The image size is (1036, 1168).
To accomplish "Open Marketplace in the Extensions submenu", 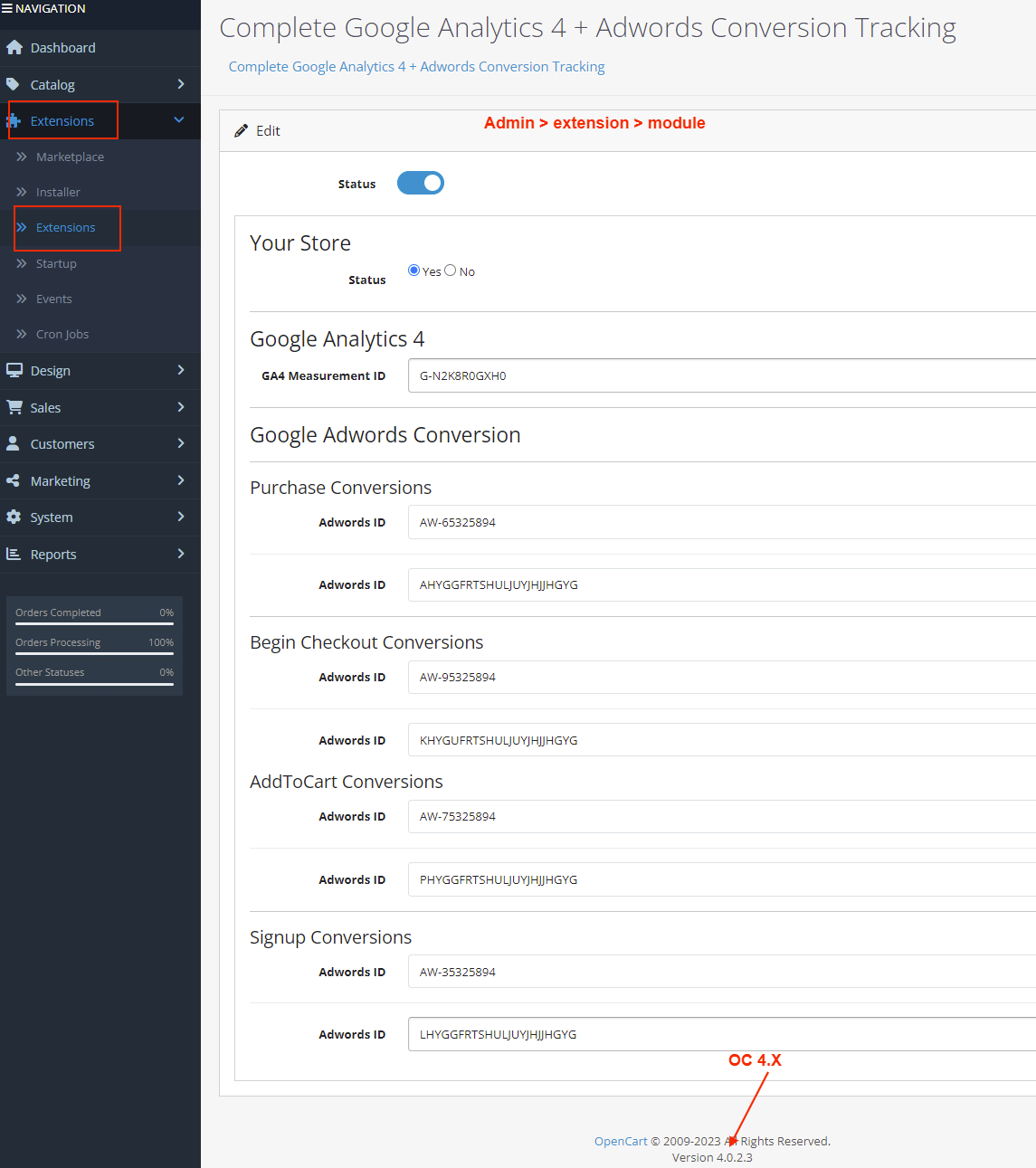I will [x=70, y=157].
